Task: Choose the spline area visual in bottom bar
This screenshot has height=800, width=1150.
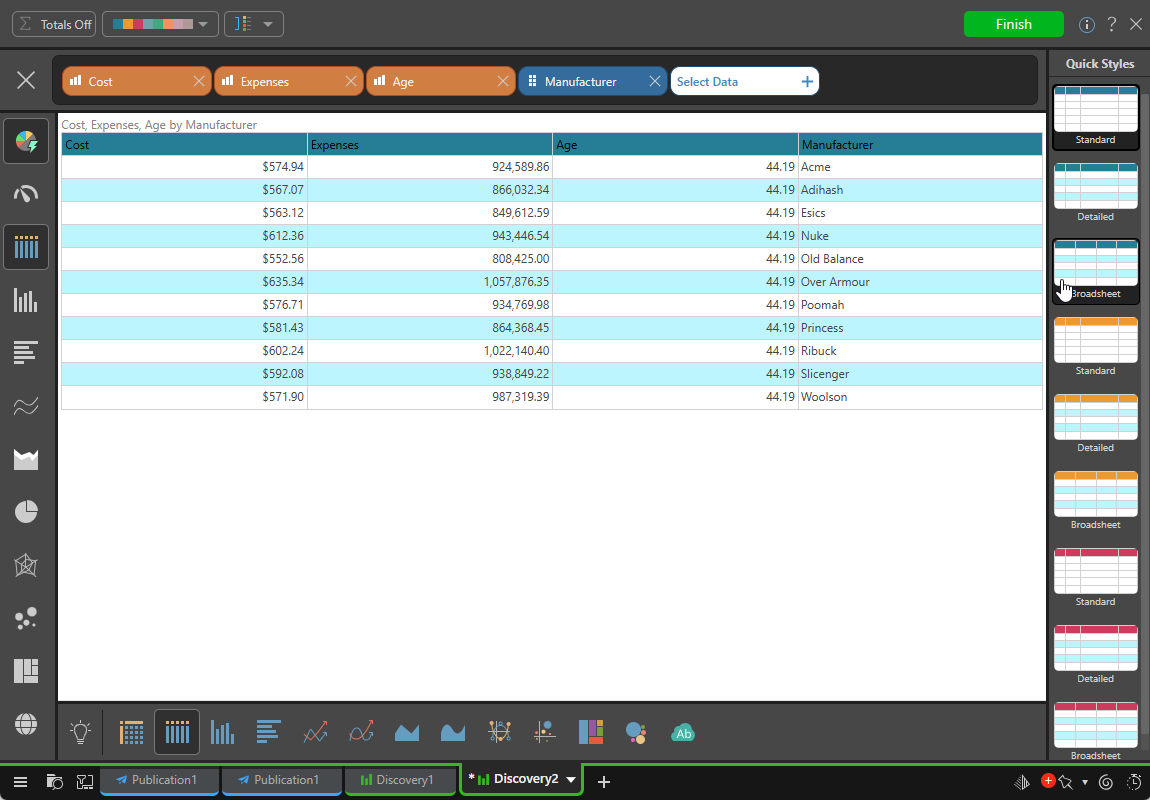Action: pos(453,732)
